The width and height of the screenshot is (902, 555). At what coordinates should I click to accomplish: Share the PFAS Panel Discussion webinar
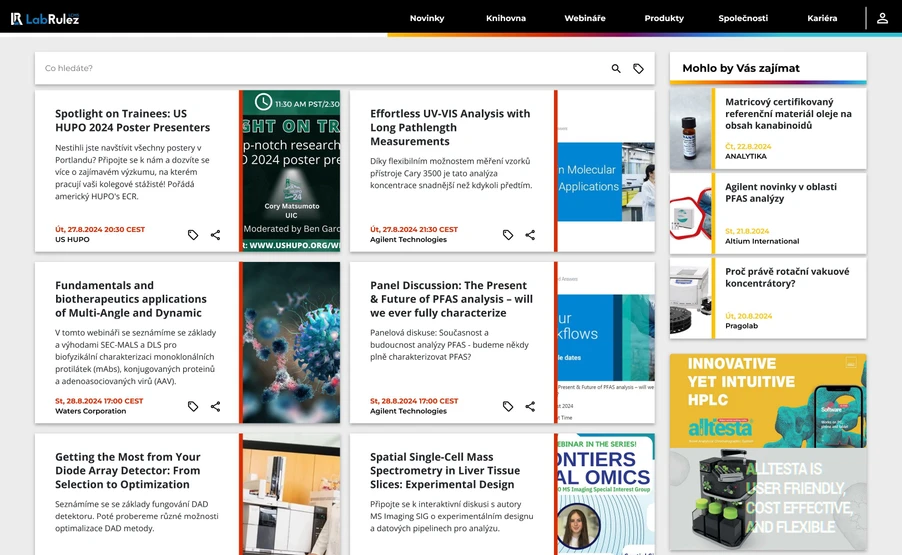pos(530,406)
